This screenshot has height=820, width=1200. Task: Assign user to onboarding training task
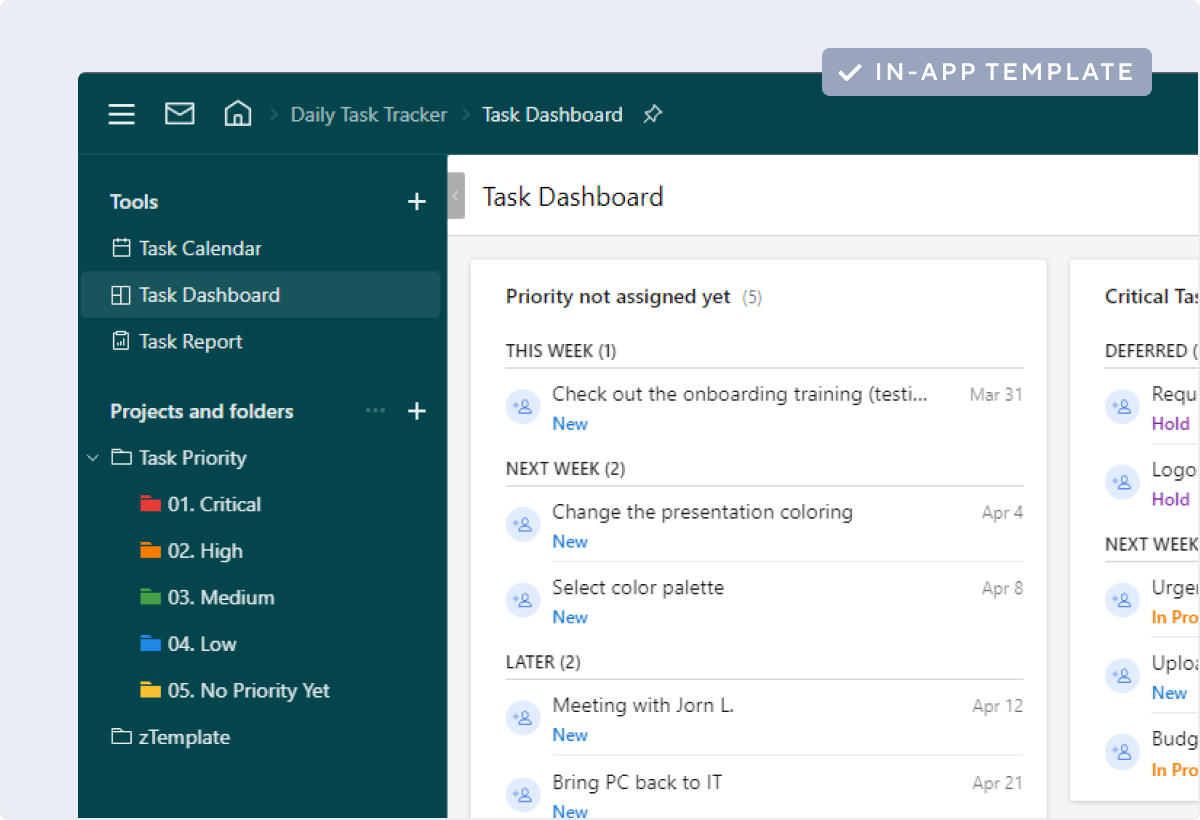point(523,406)
